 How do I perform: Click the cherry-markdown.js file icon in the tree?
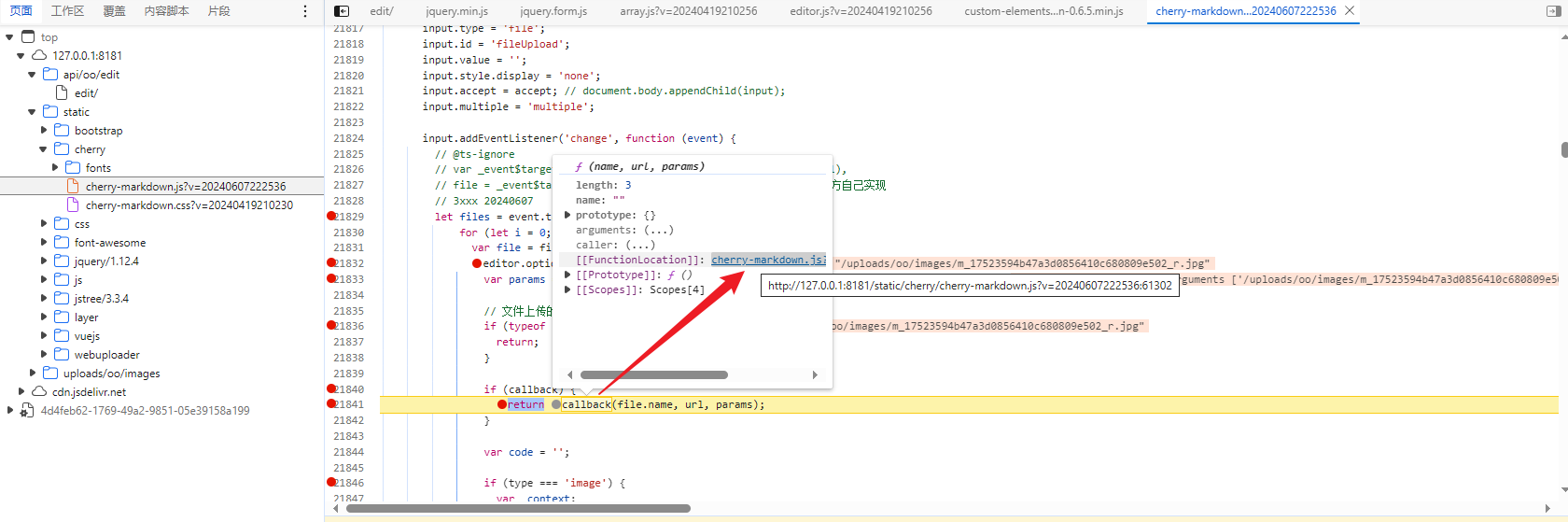pos(73,187)
